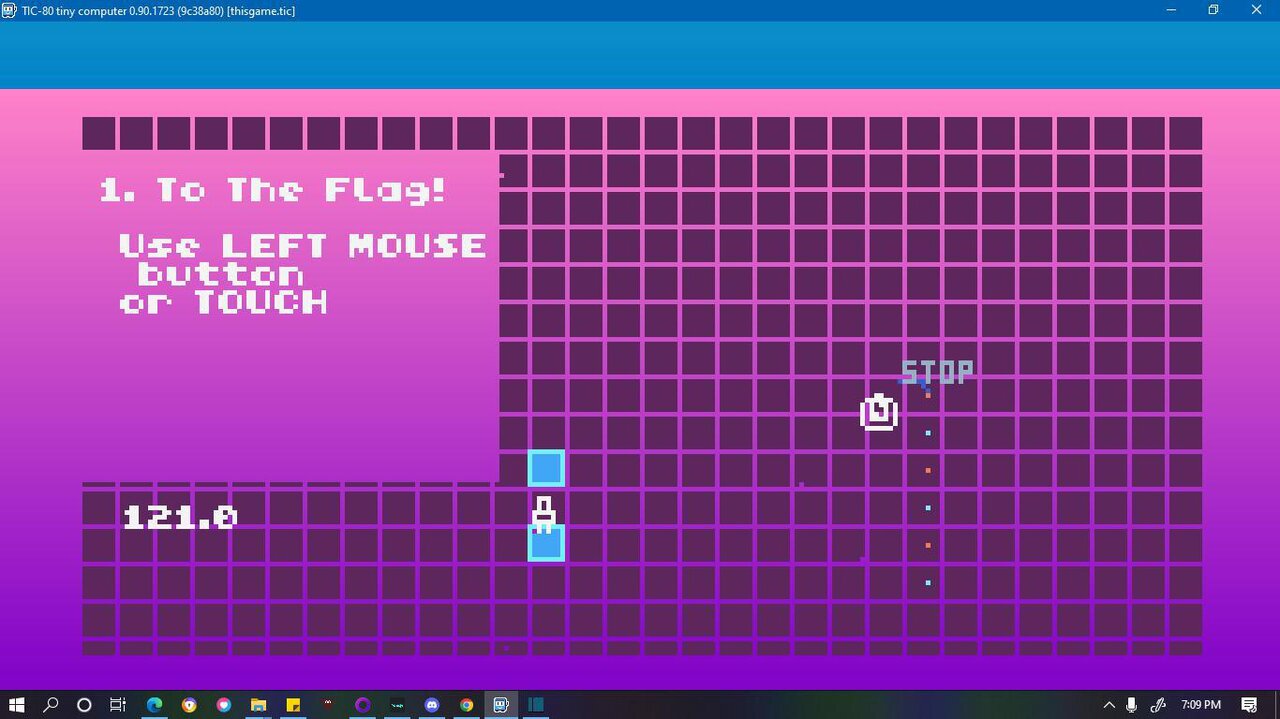
Task: Open the Windows Start menu
Action: pos(17,705)
